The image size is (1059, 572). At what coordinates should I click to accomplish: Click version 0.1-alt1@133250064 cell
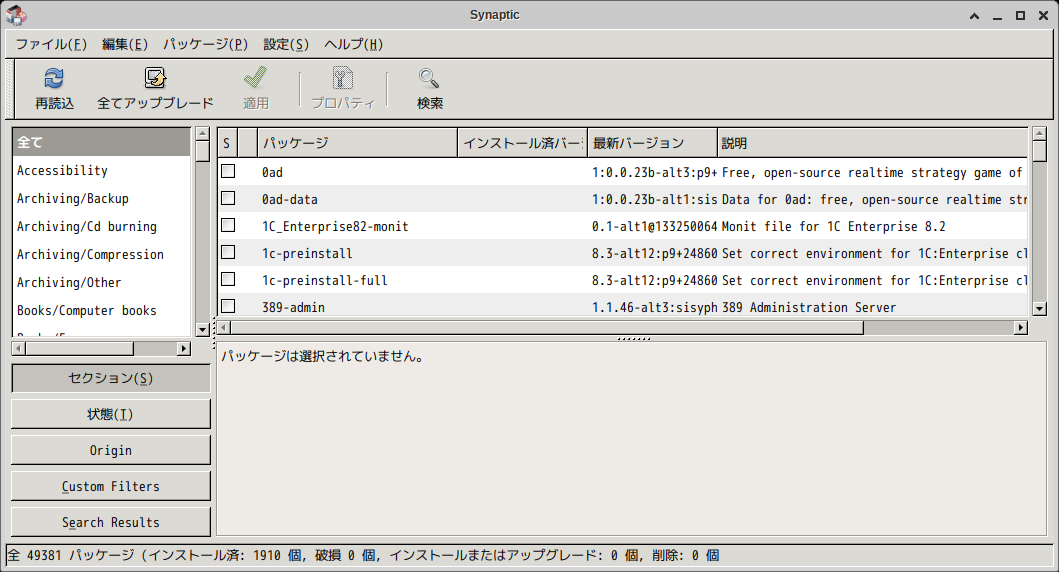654,226
